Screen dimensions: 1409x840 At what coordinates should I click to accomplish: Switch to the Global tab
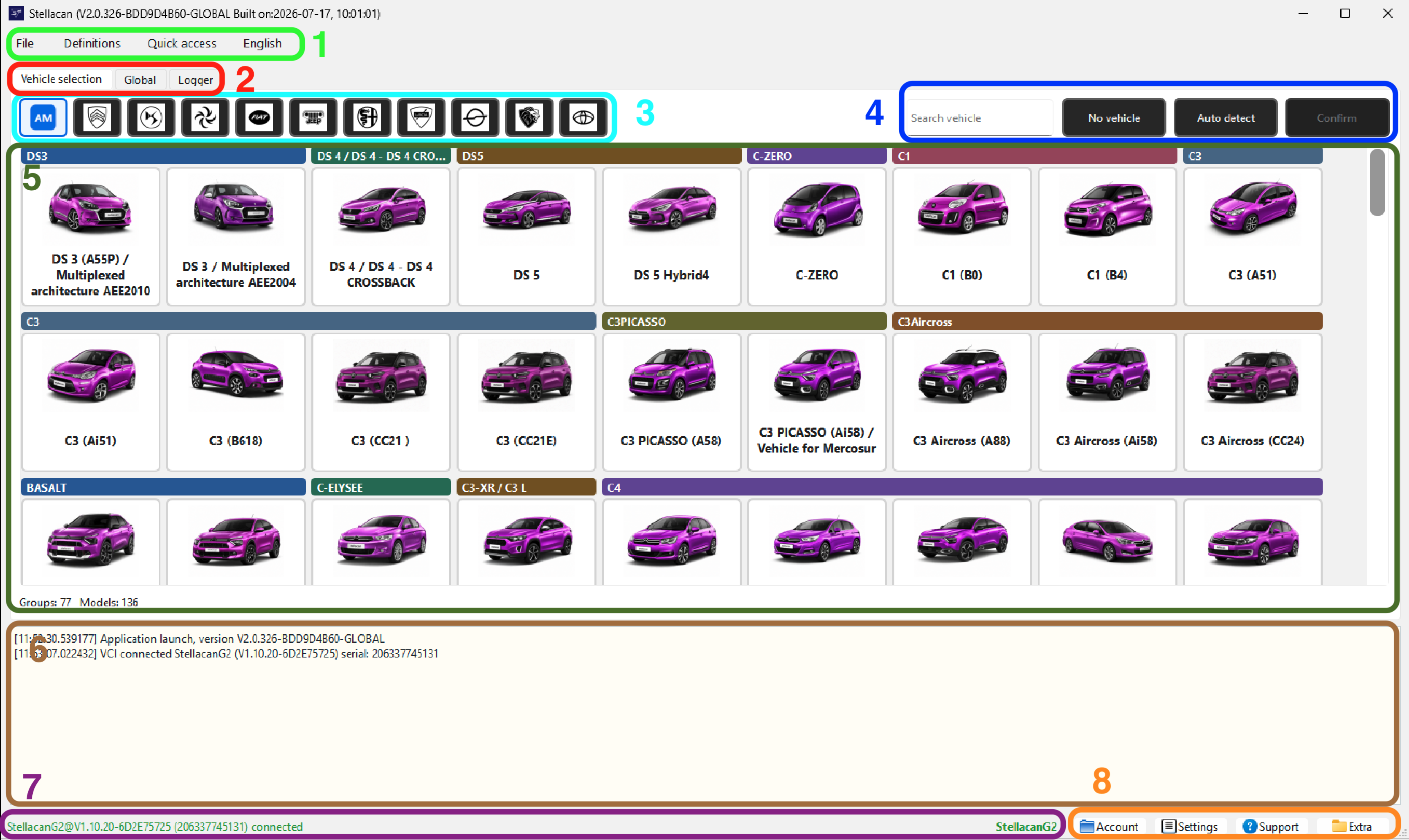(x=140, y=80)
